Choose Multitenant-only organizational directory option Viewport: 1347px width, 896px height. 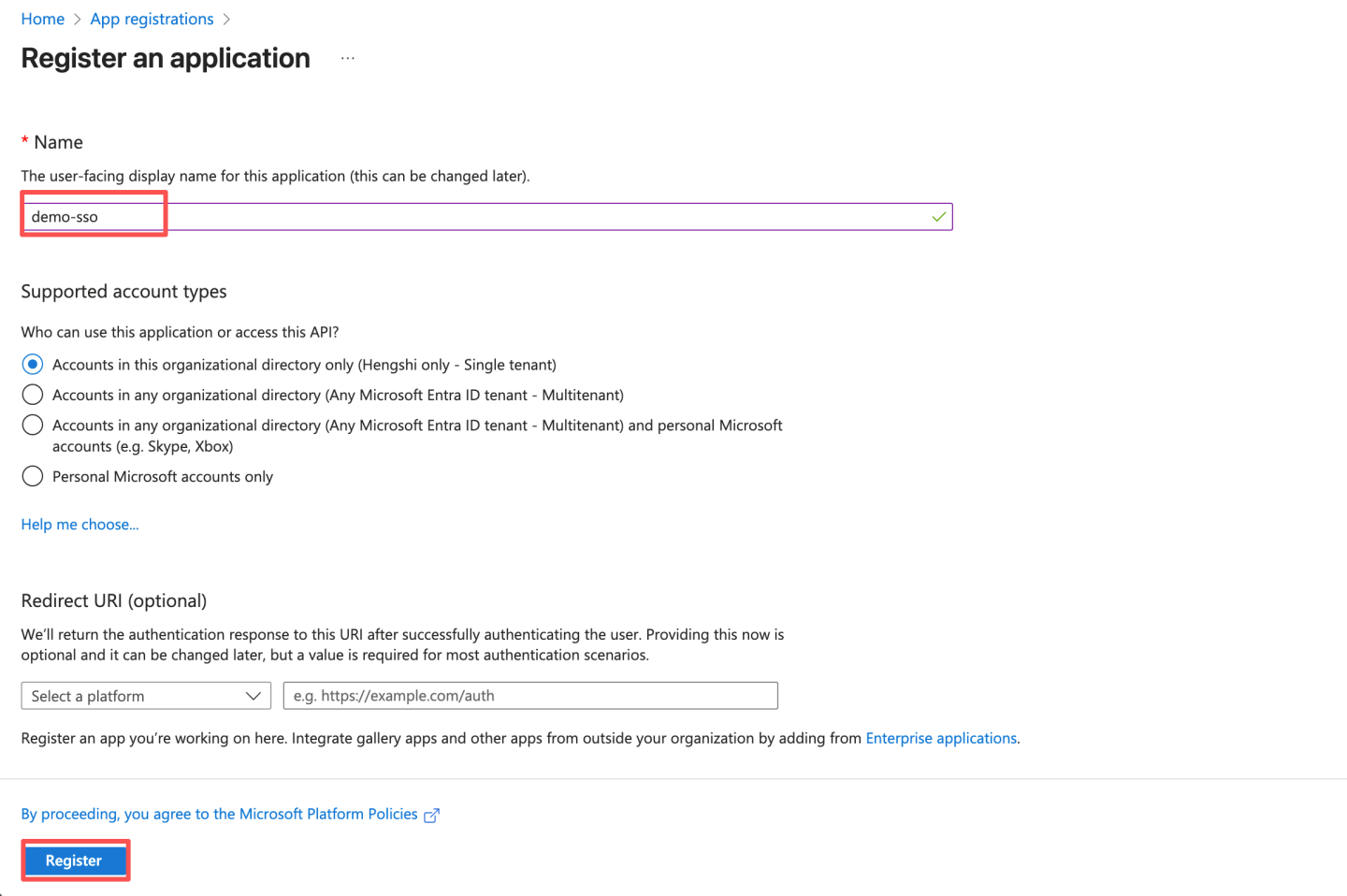click(33, 395)
